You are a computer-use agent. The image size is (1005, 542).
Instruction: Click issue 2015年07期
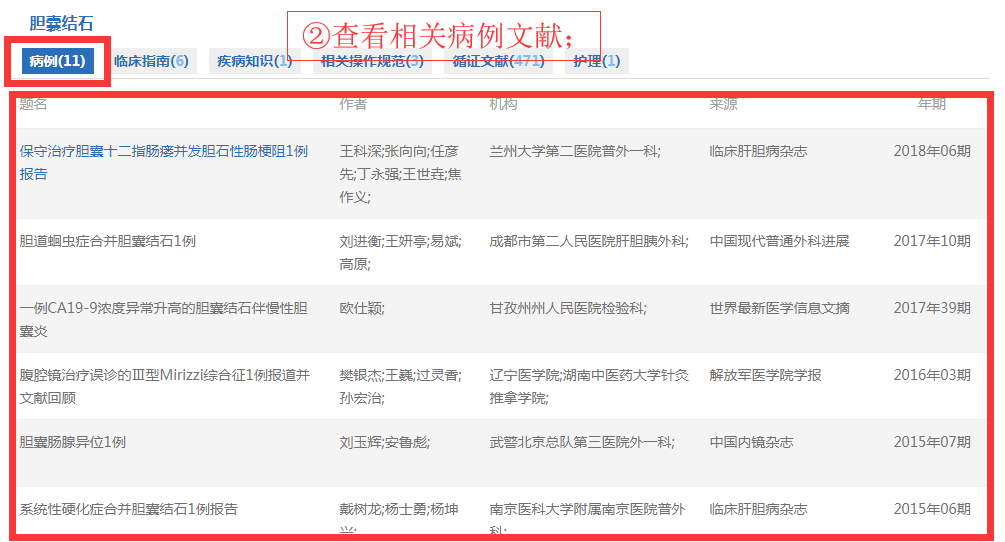coord(932,442)
